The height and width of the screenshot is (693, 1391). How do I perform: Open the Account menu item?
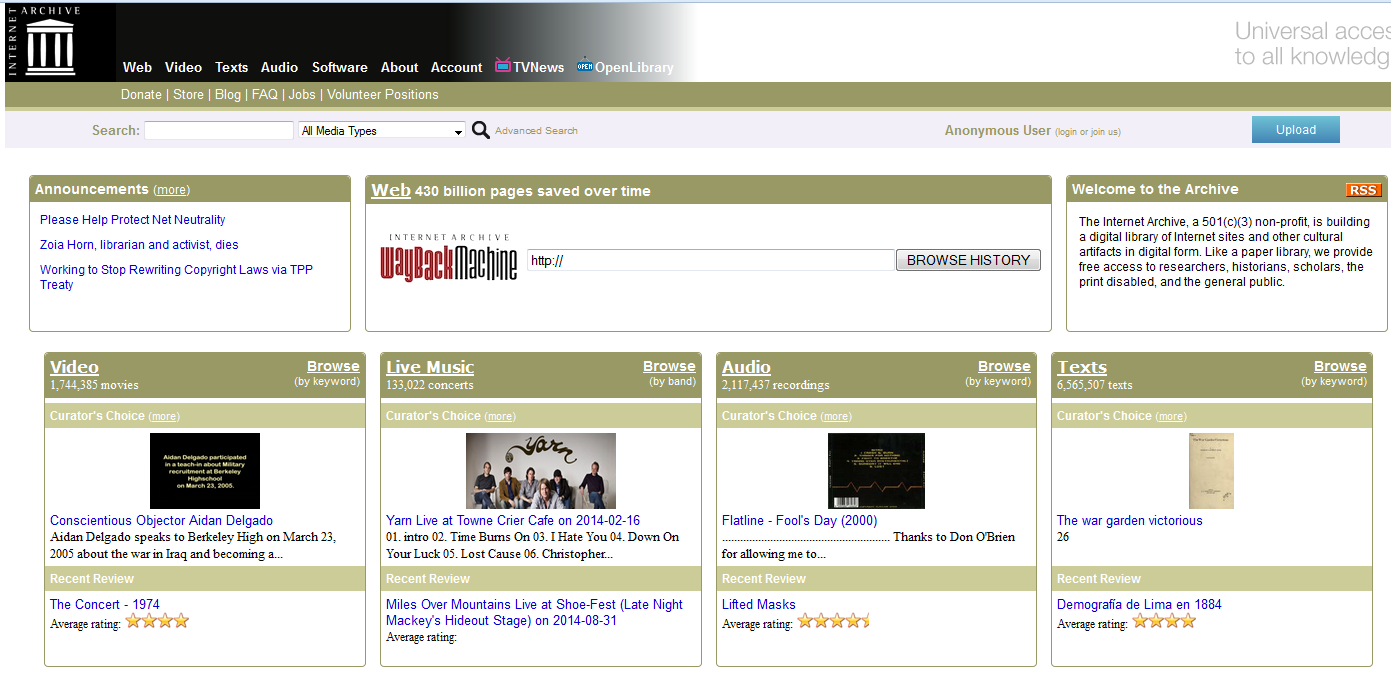point(456,67)
